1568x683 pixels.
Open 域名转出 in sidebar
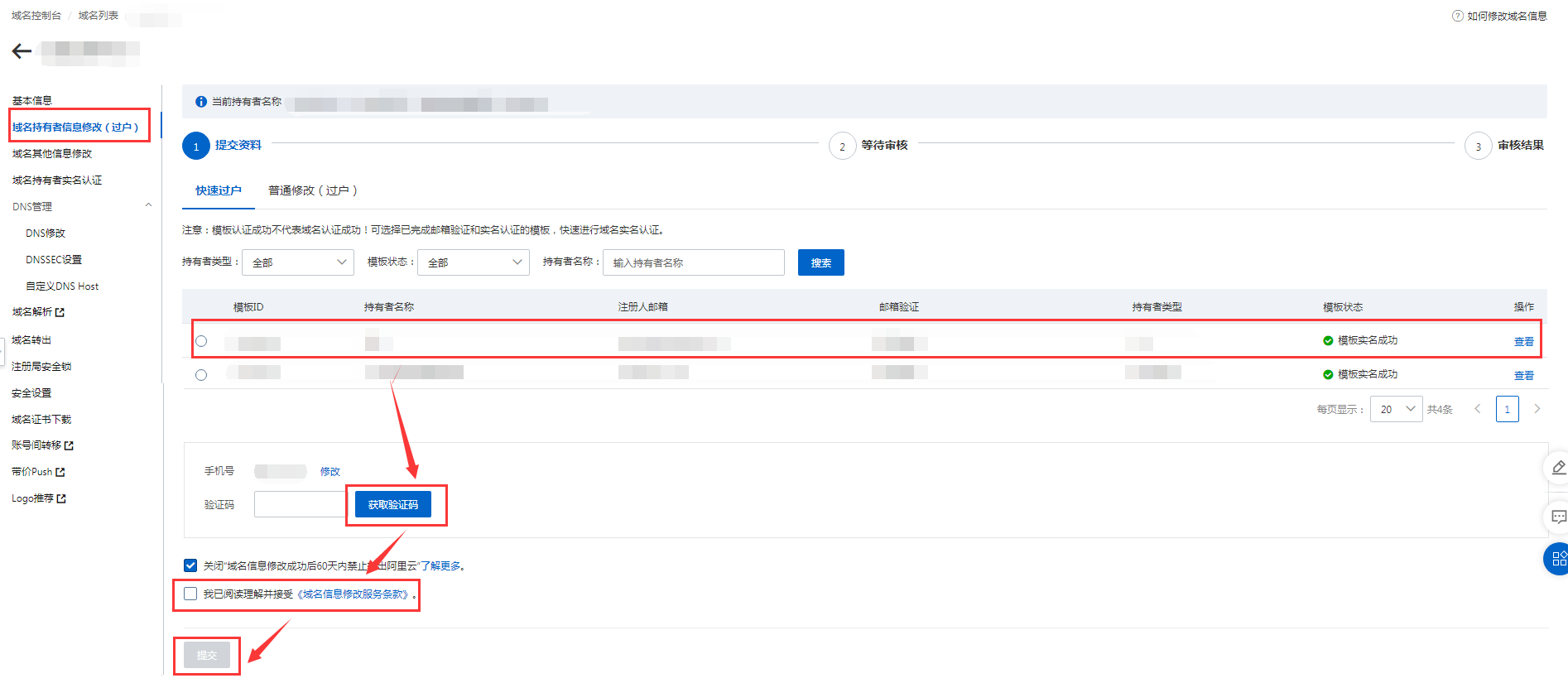31,339
